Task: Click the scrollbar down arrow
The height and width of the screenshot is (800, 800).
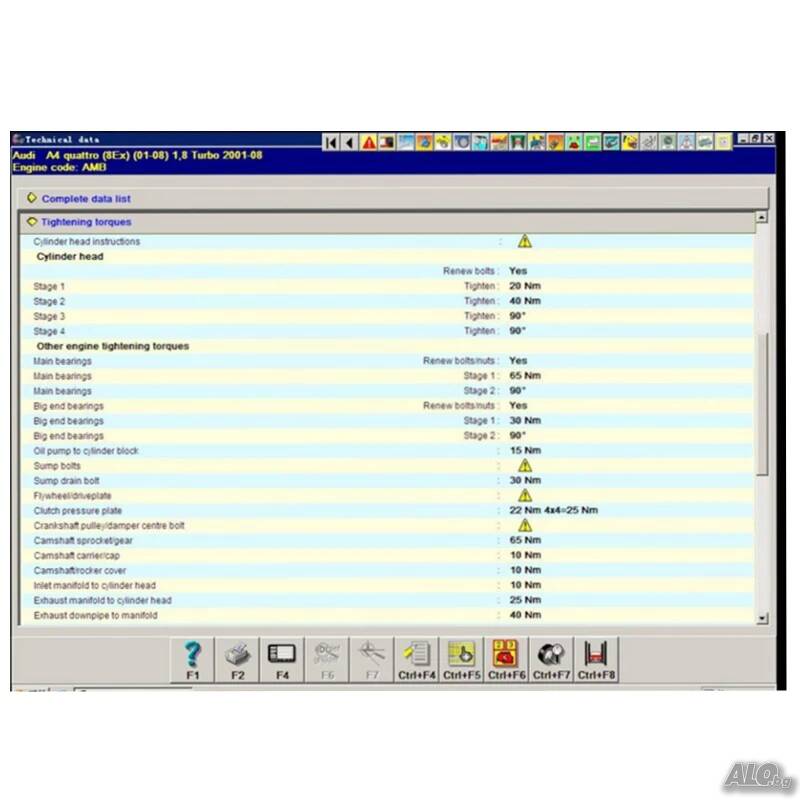Action: 762,618
